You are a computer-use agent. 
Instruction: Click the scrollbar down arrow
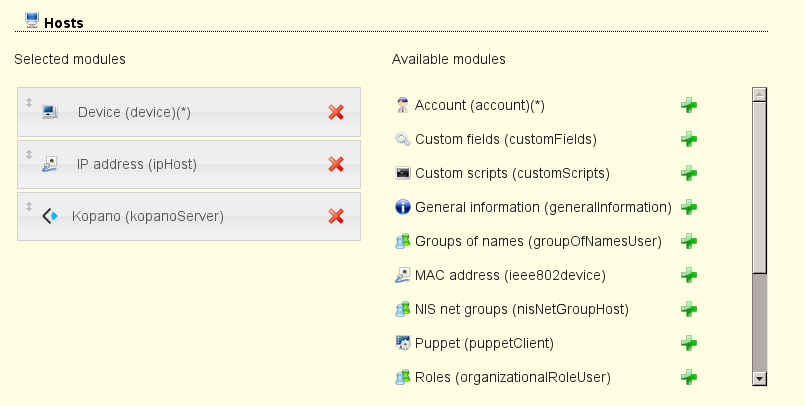click(759, 378)
